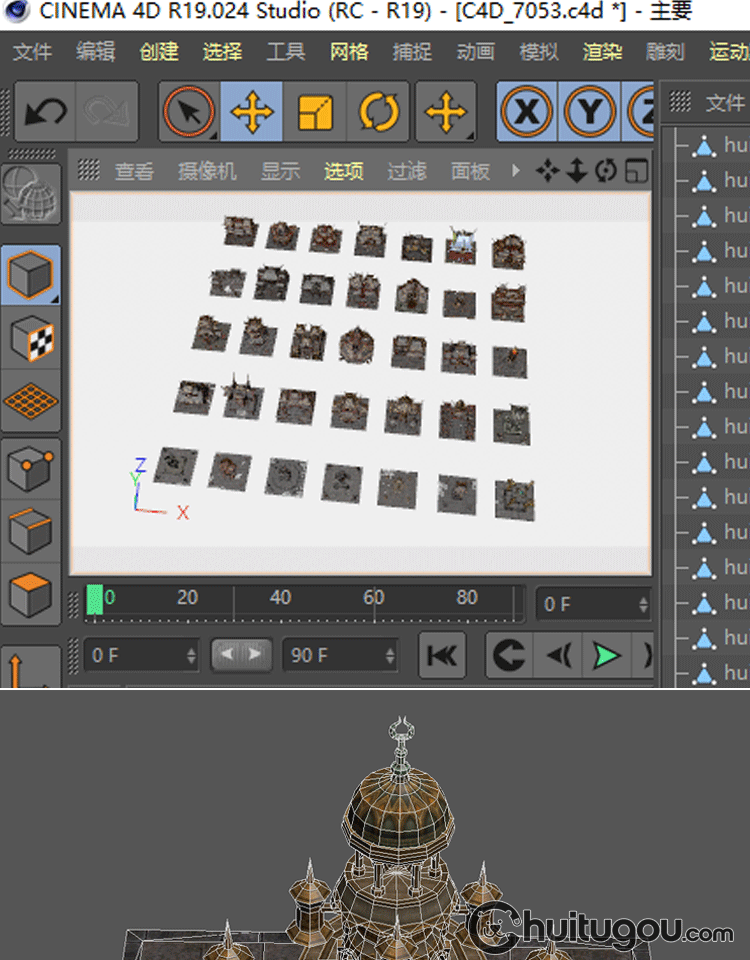This screenshot has width=750, height=960.
Task: Open the 渲染 menu
Action: pos(602,52)
